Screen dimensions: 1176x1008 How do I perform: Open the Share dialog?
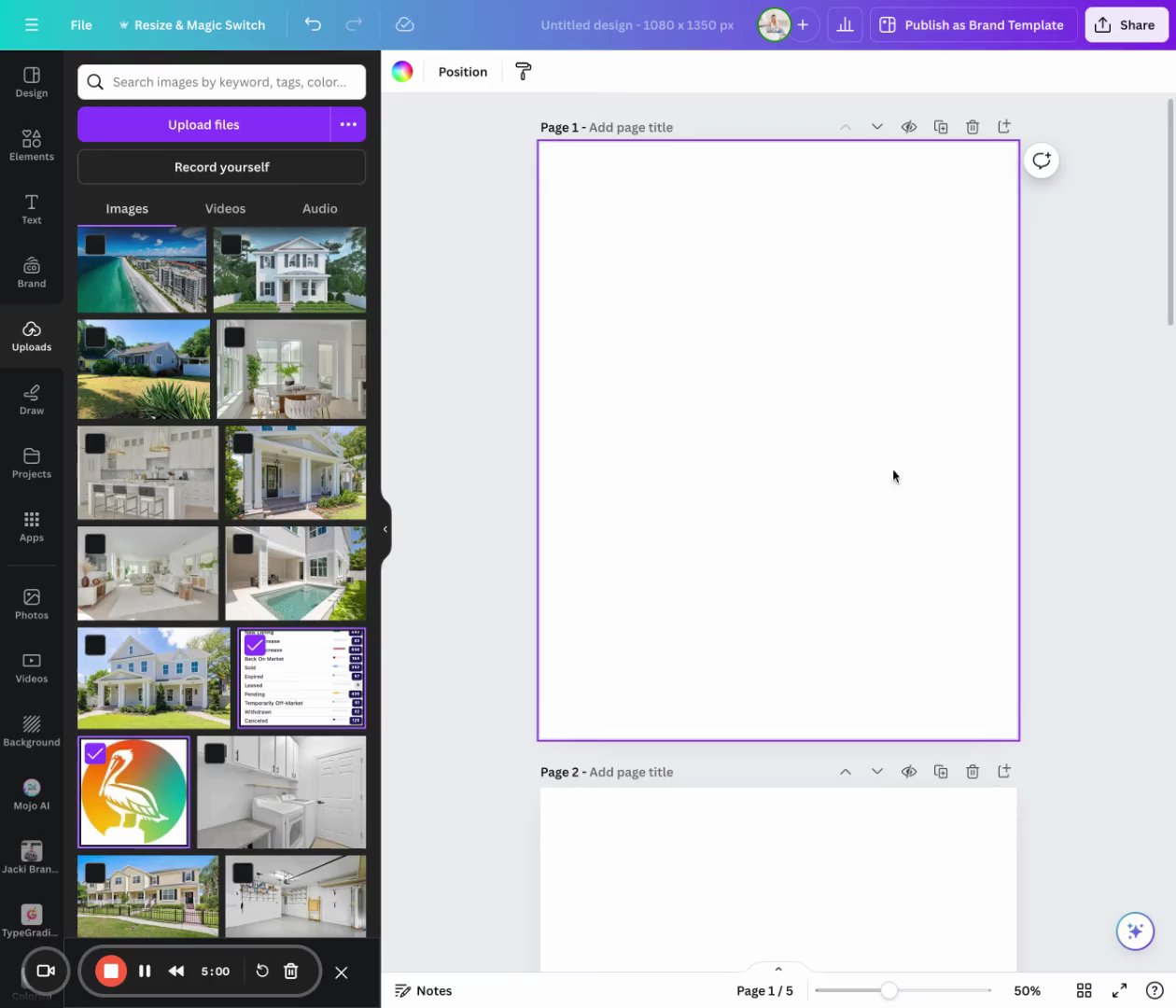tap(1126, 25)
